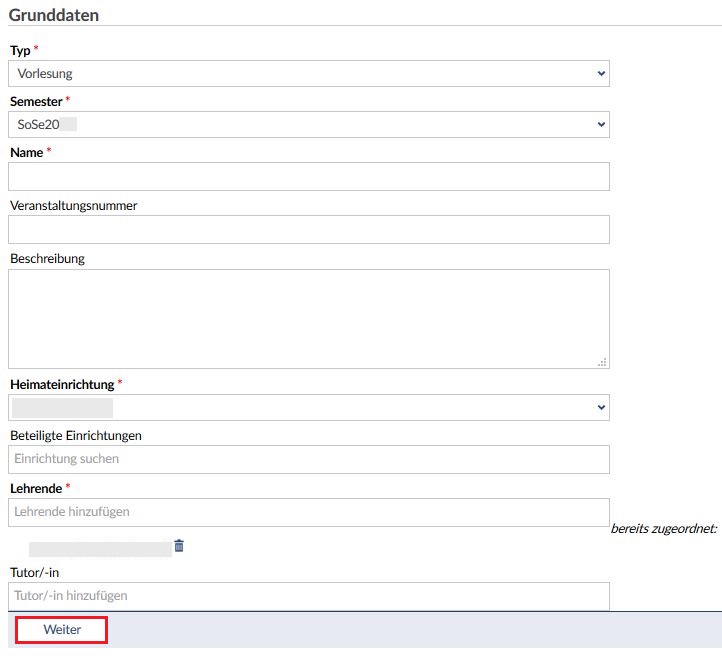Expand the Semester dropdown
The height and width of the screenshot is (656, 722).
coord(308,124)
